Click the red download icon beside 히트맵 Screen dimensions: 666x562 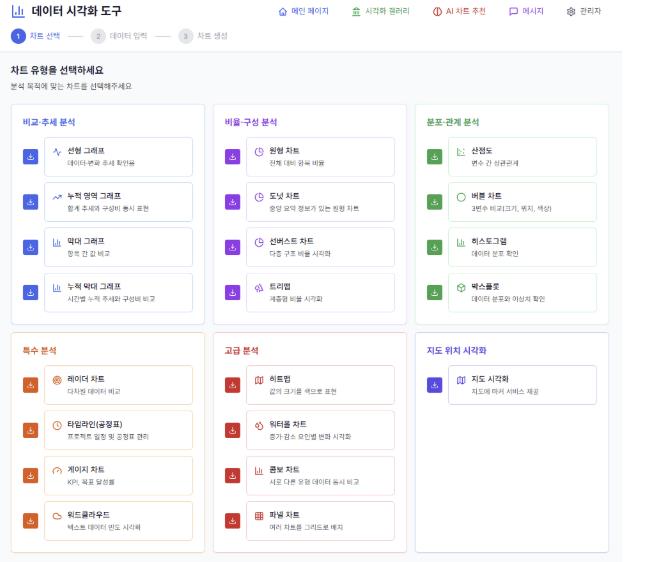coord(232,385)
